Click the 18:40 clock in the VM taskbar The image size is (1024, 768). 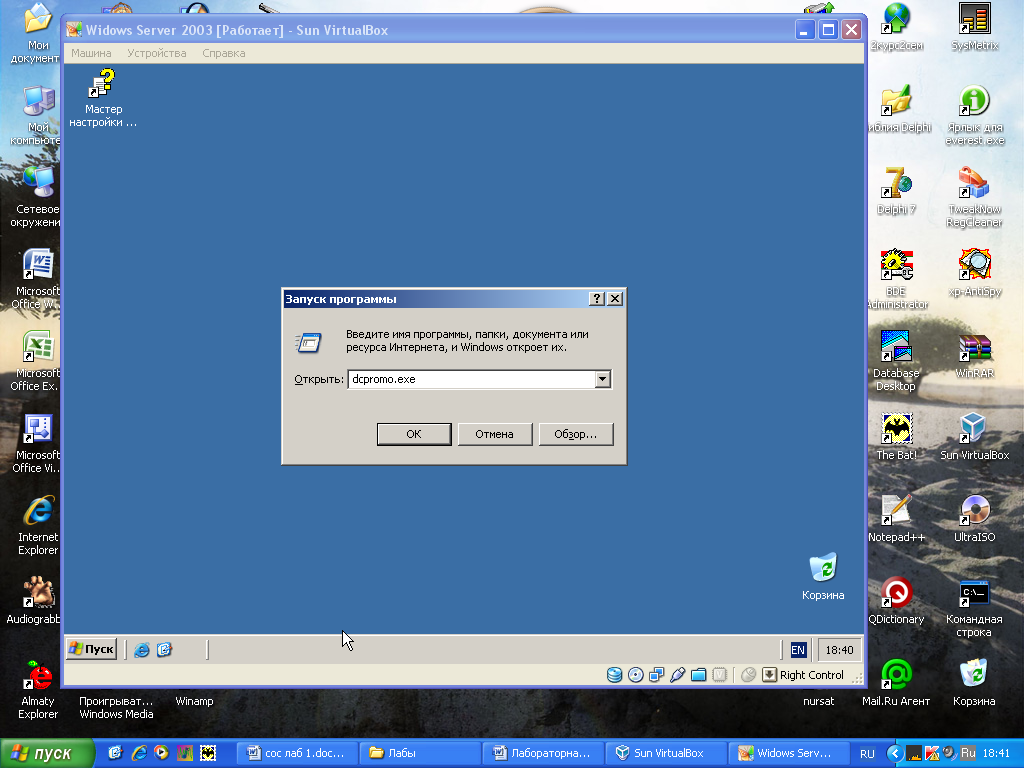pyautogui.click(x=839, y=650)
